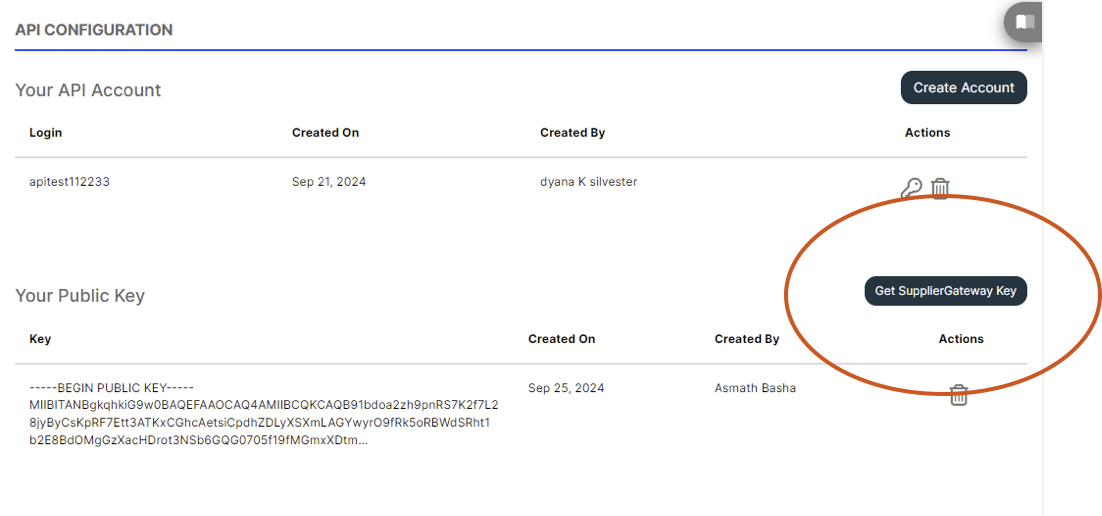Click the Created On header in API account table
Image resolution: width=1102 pixels, height=516 pixels.
tap(325, 132)
